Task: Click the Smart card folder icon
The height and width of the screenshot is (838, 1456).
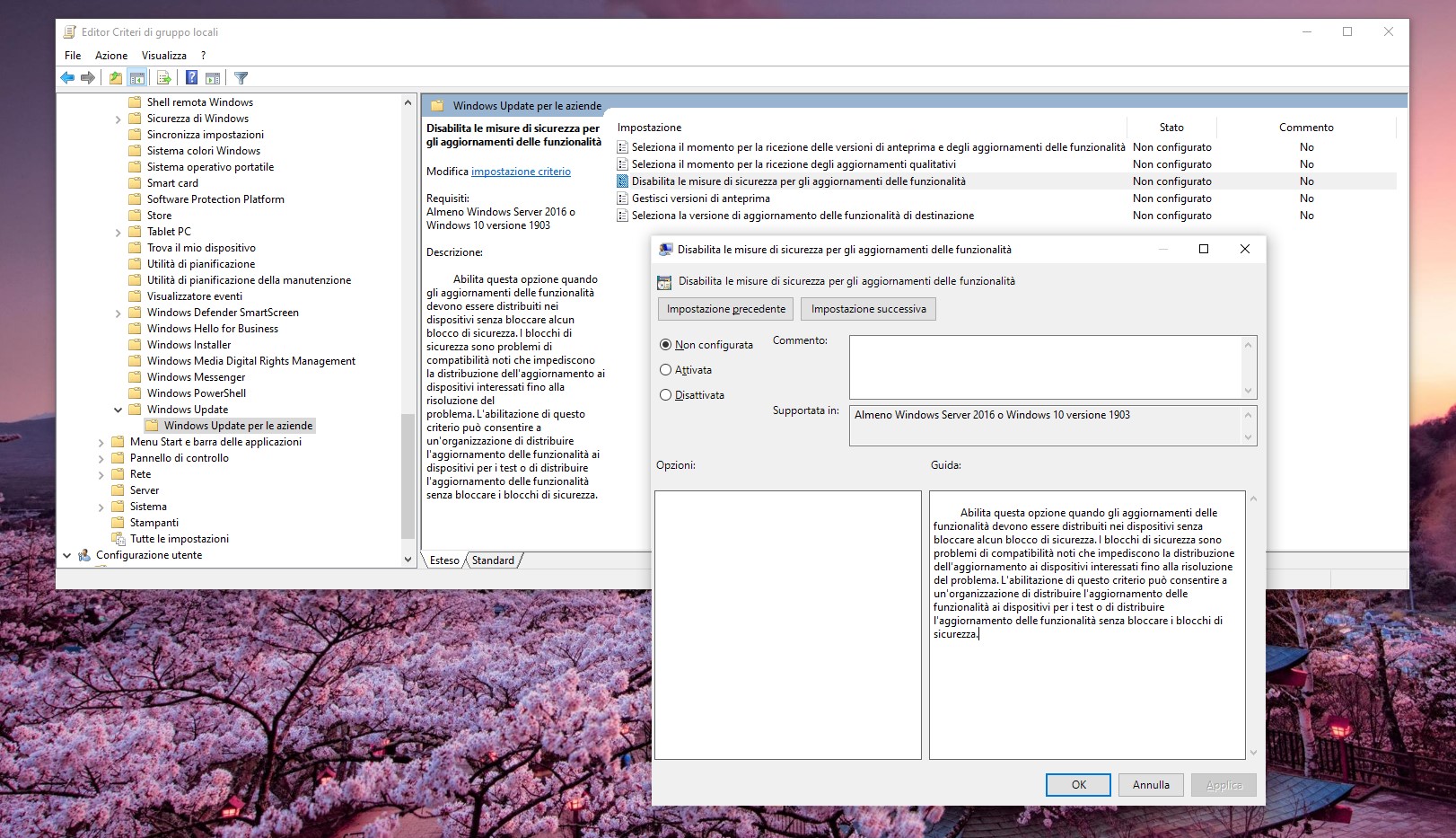Action: 136,183
